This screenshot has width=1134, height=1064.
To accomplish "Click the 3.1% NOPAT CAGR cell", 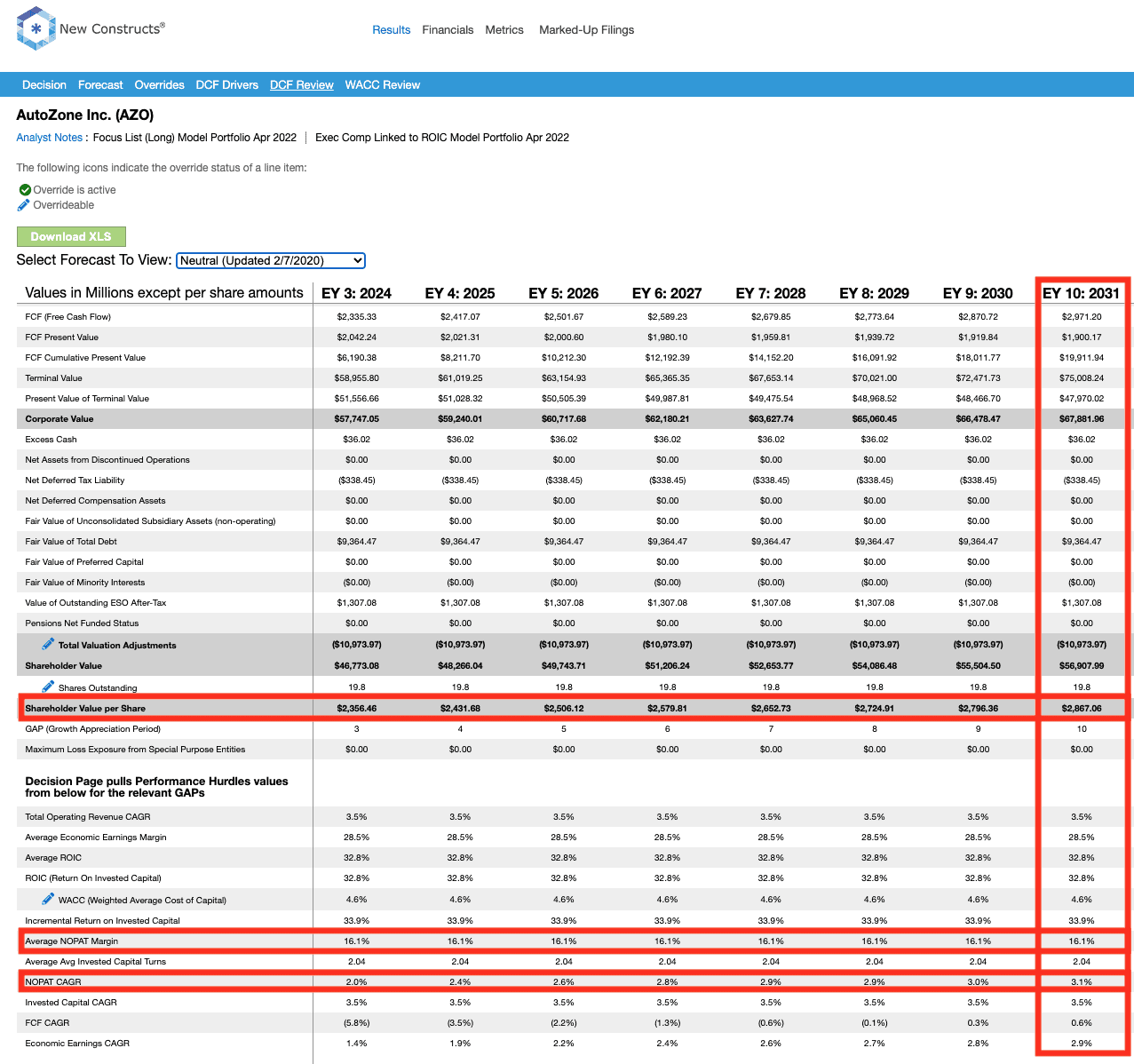I will [x=1082, y=982].
